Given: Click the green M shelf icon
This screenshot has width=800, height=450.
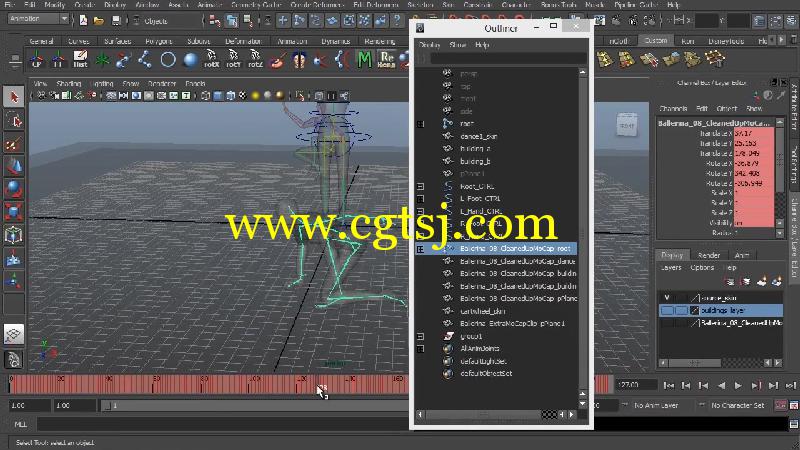Looking at the screenshot, I should 364,60.
